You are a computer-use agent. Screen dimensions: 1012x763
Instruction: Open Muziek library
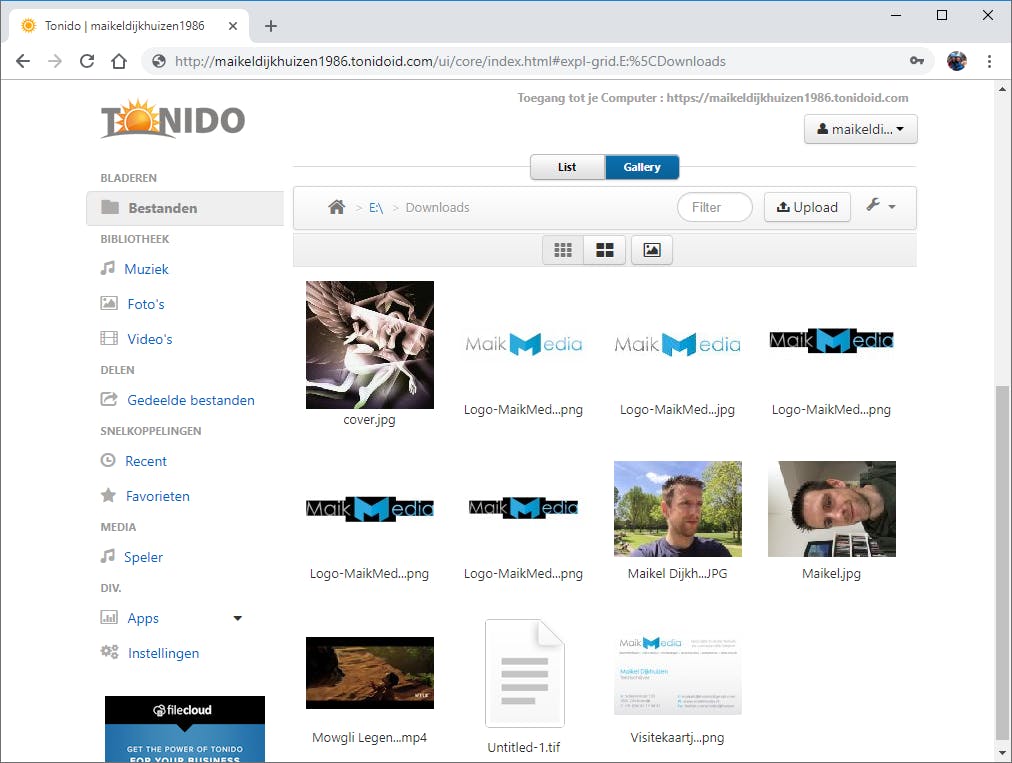coord(146,269)
